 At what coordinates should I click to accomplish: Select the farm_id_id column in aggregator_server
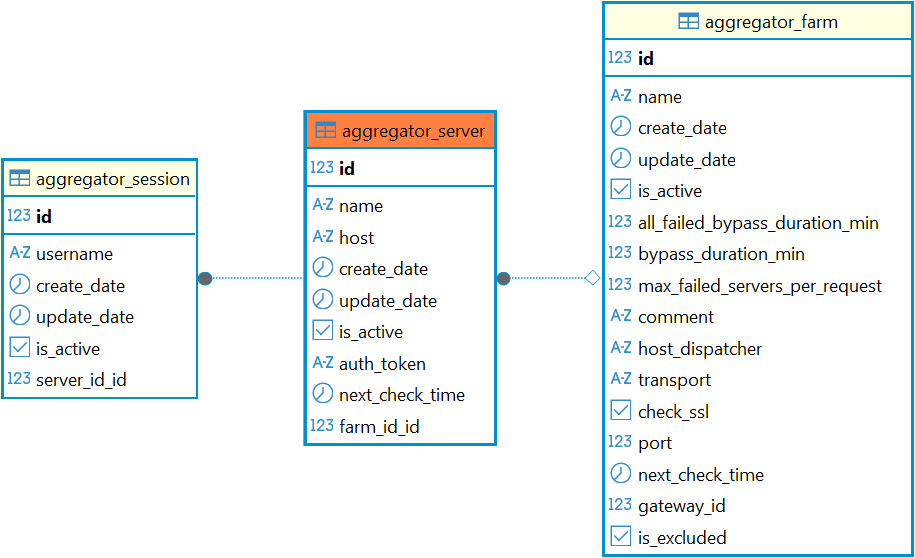coord(378,426)
